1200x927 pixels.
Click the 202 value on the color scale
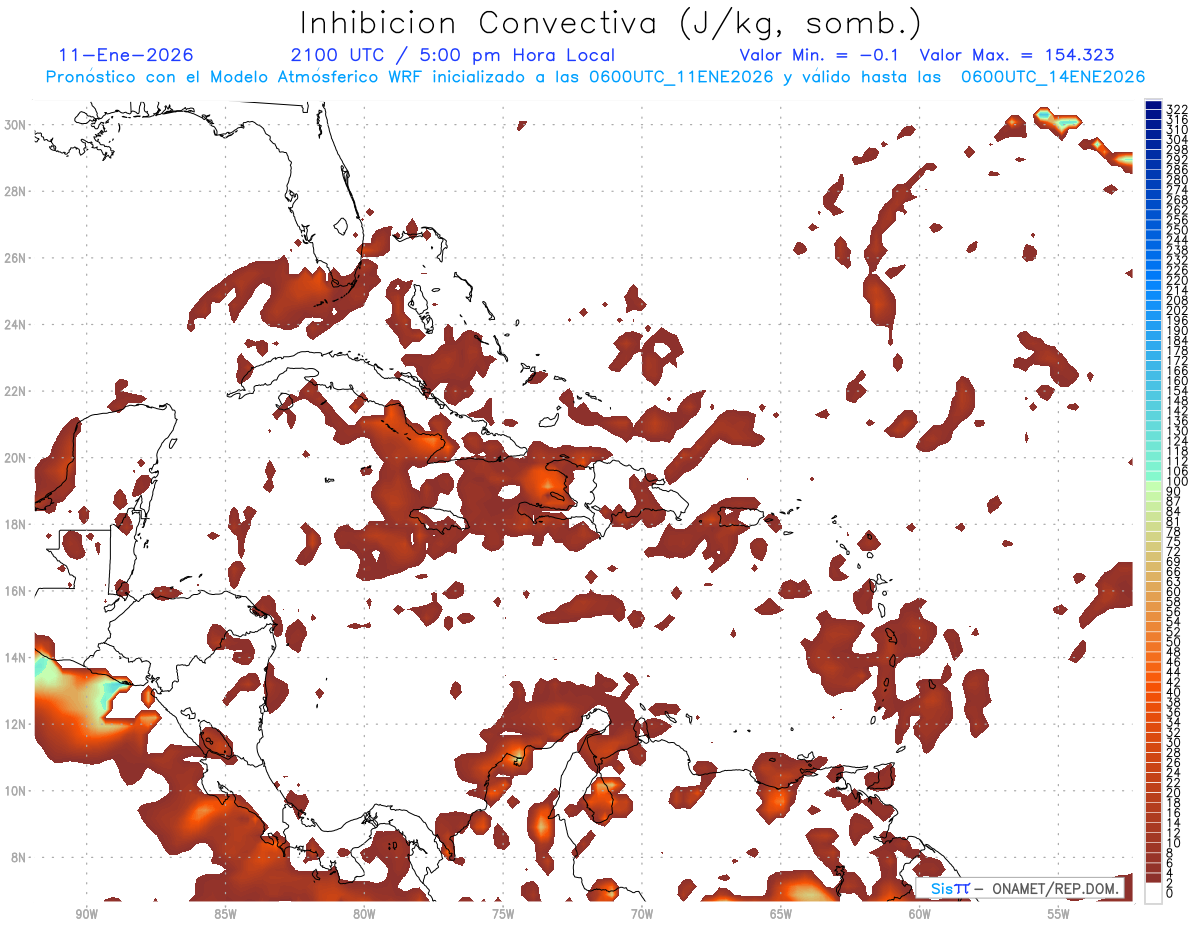(x=1177, y=310)
